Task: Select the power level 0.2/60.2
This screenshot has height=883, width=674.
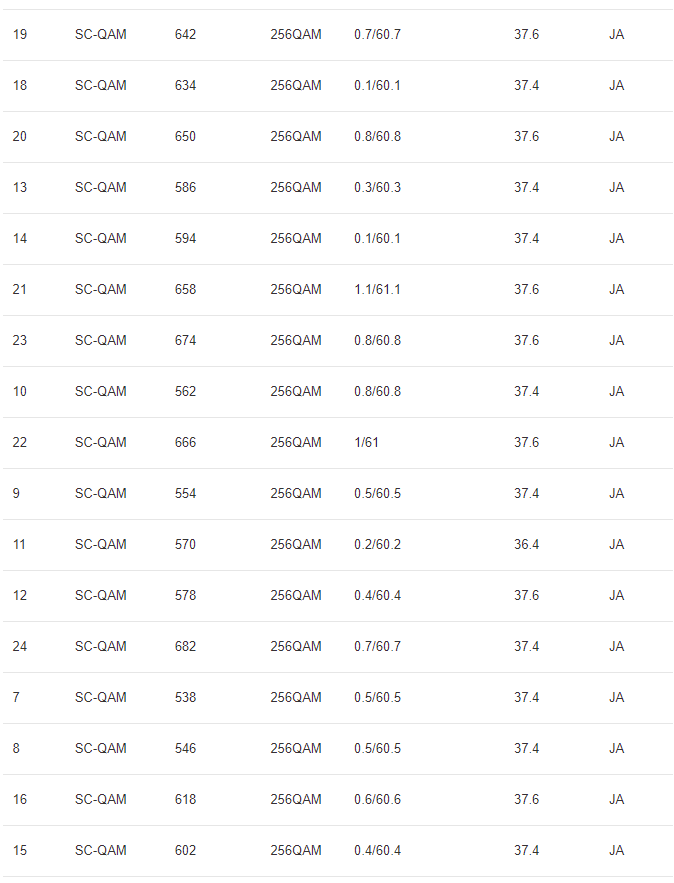Action: (377, 545)
